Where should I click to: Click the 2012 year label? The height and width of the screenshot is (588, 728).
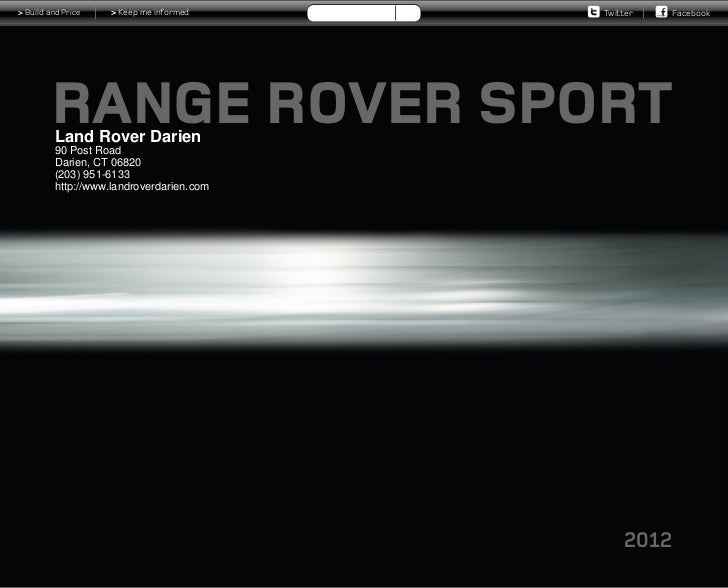tap(648, 540)
